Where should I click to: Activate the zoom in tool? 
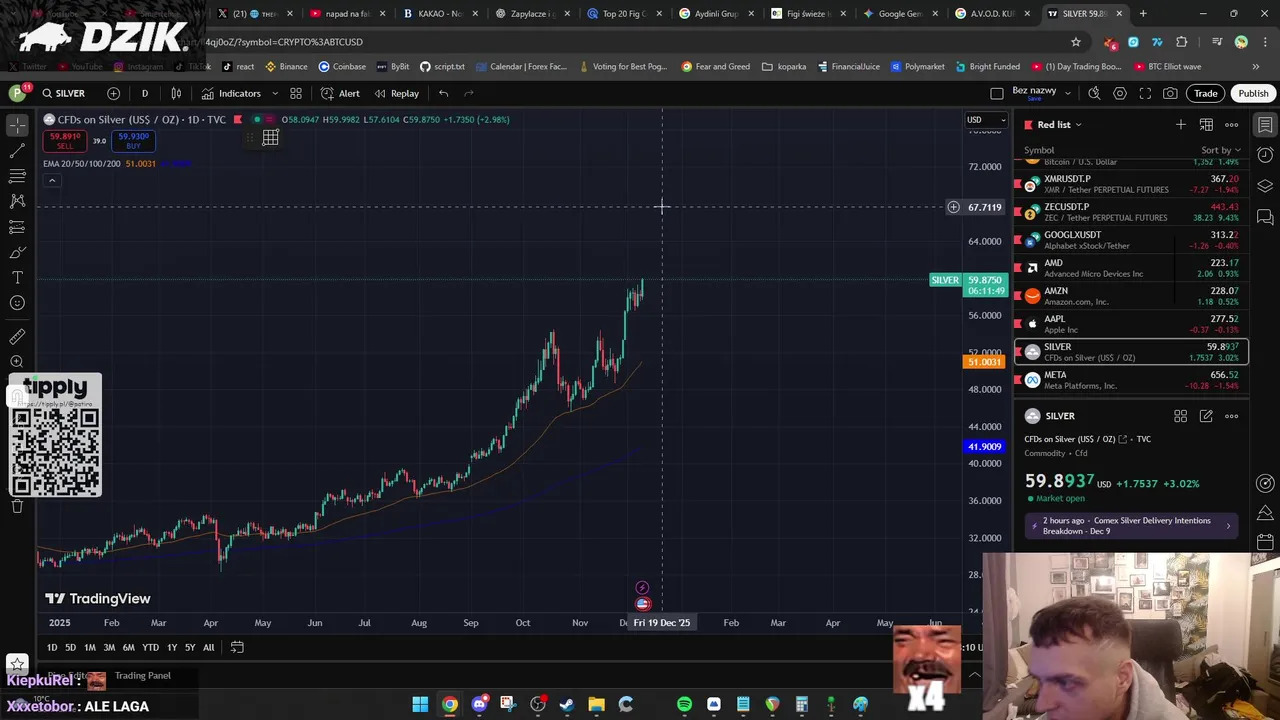17,362
